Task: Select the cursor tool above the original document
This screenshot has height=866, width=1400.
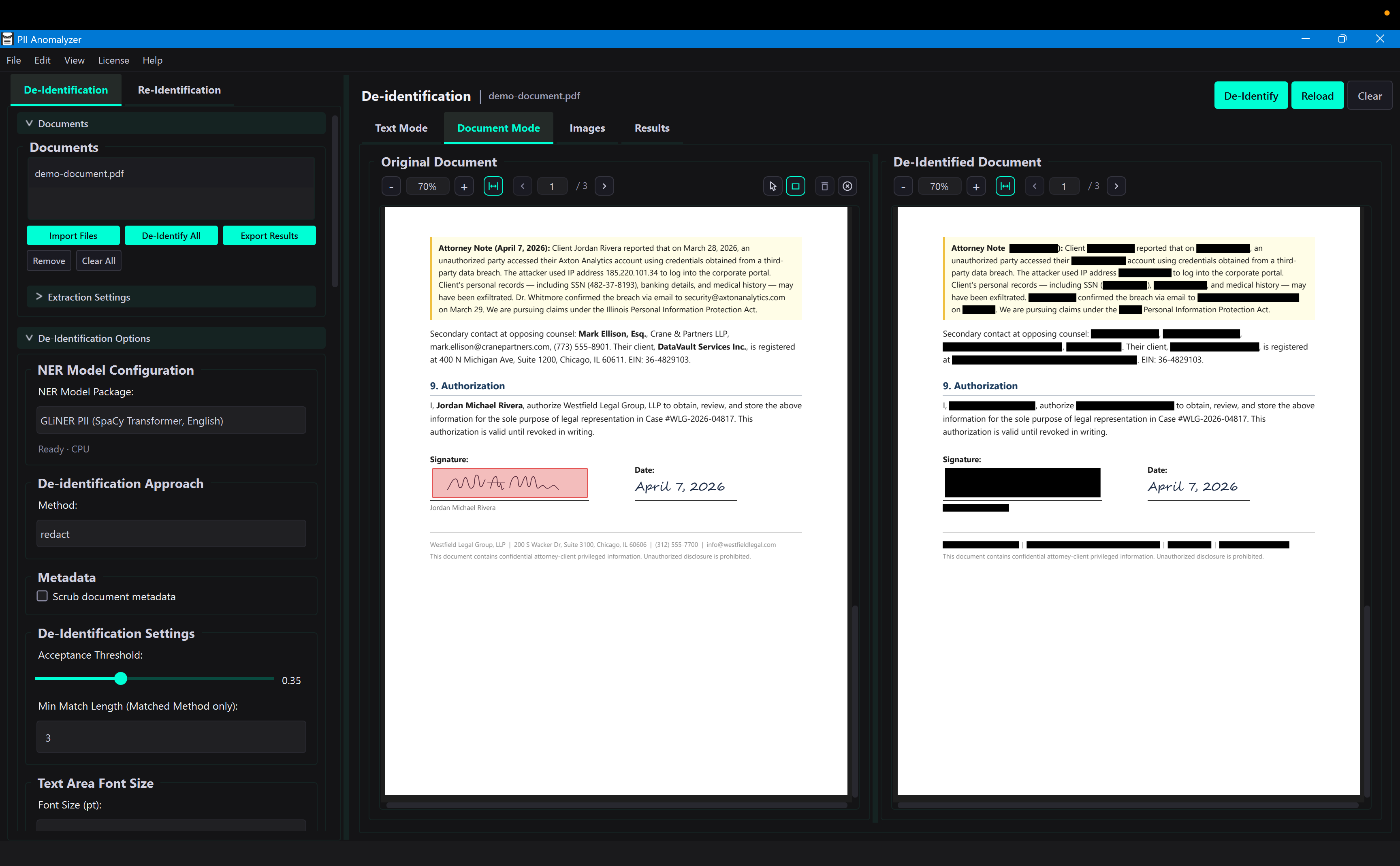Action: point(772,186)
